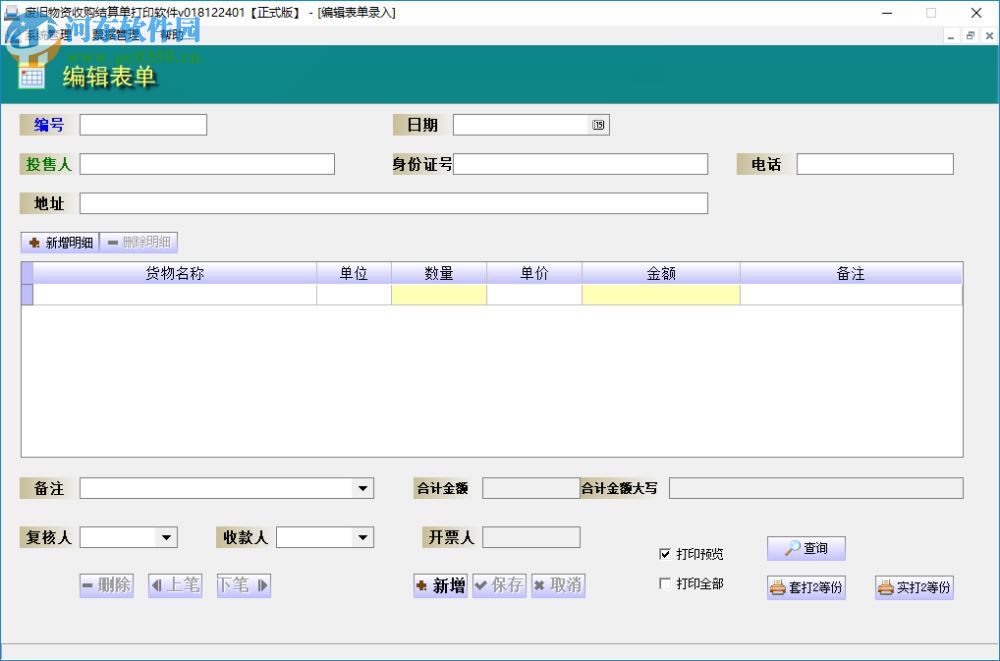Enable the 打印预览 checkbox
The image size is (1000, 661).
click(x=665, y=554)
